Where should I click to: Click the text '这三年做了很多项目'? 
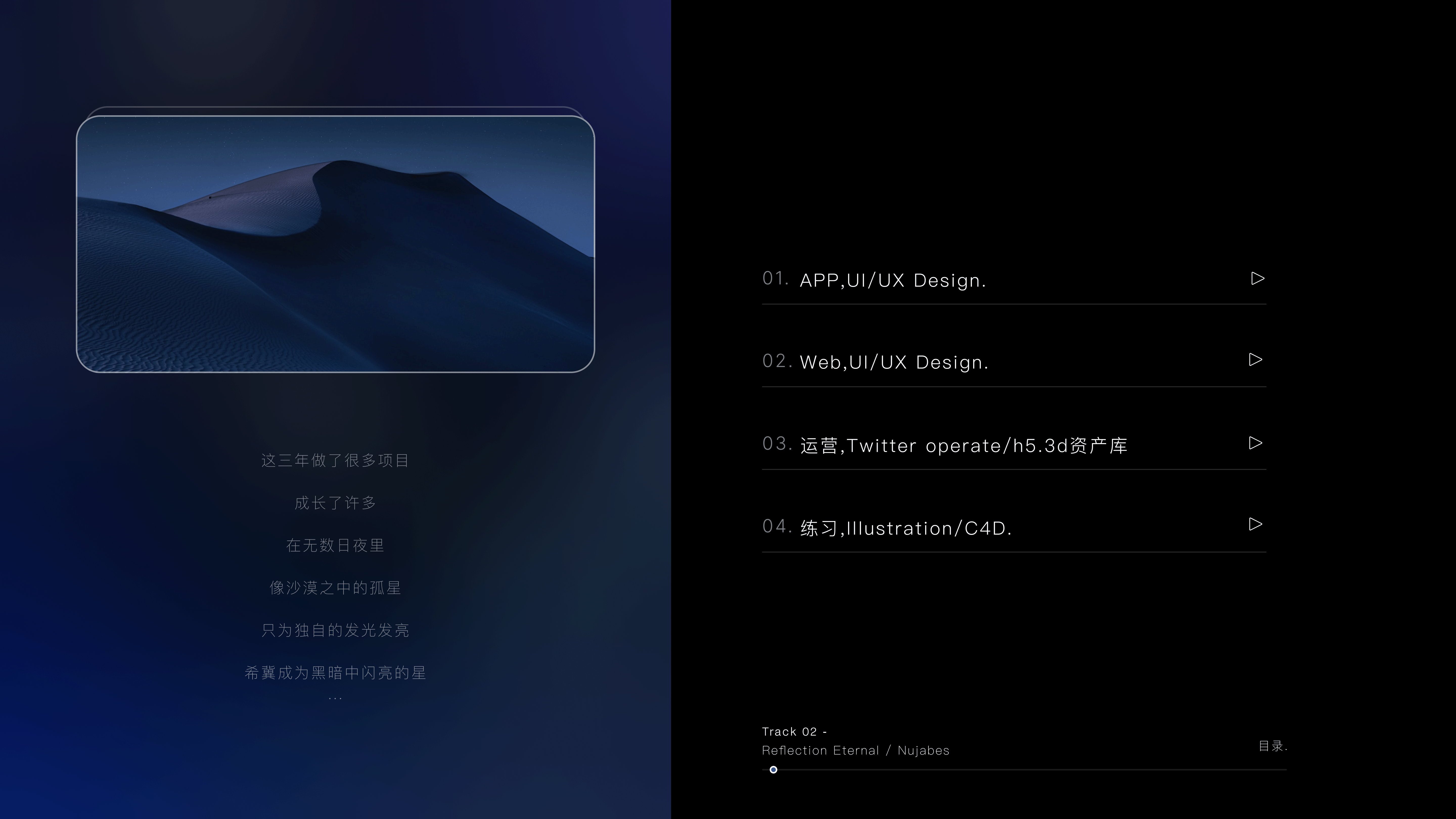click(x=335, y=460)
